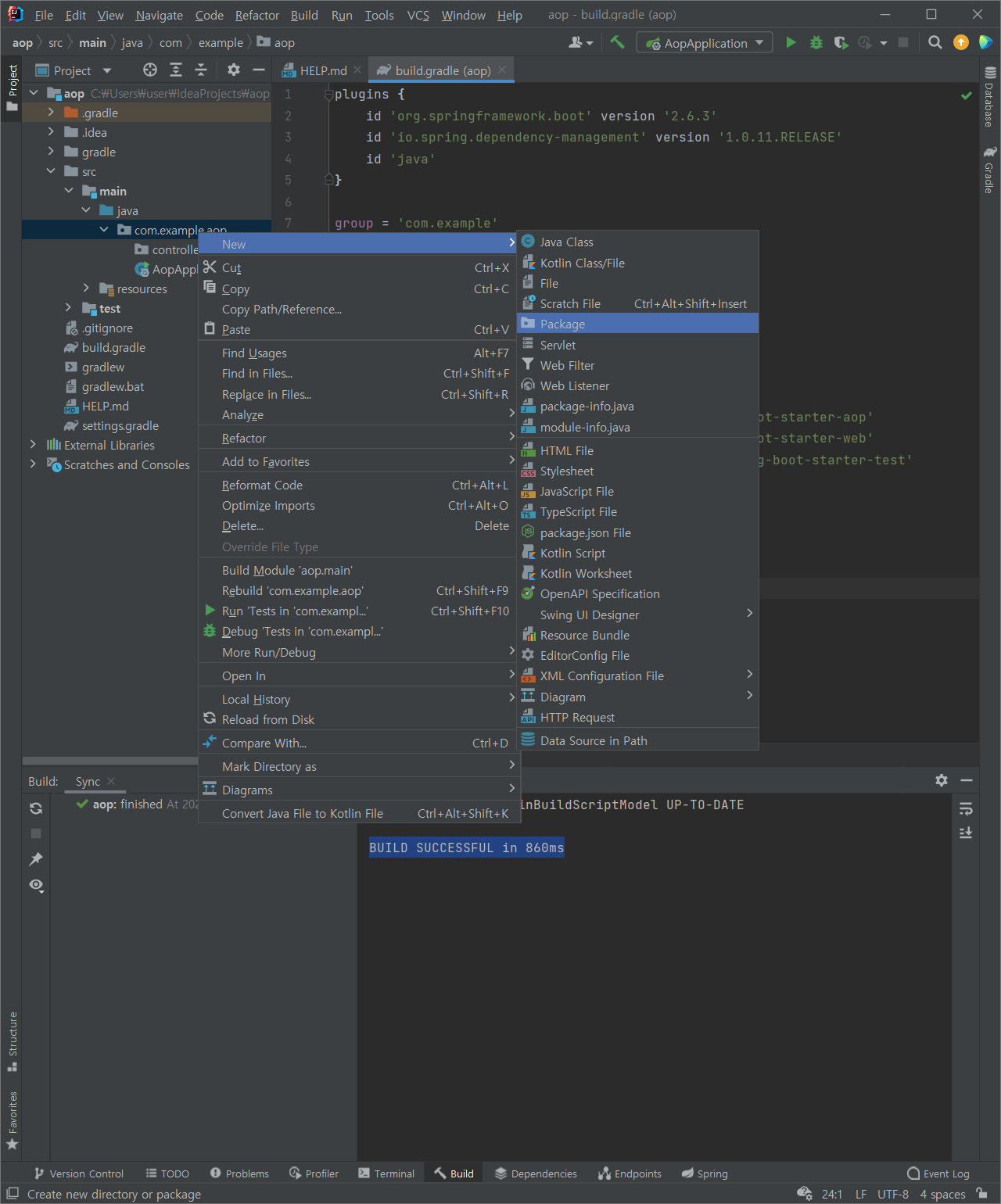Close the Sync tab in Build panel

click(111, 781)
